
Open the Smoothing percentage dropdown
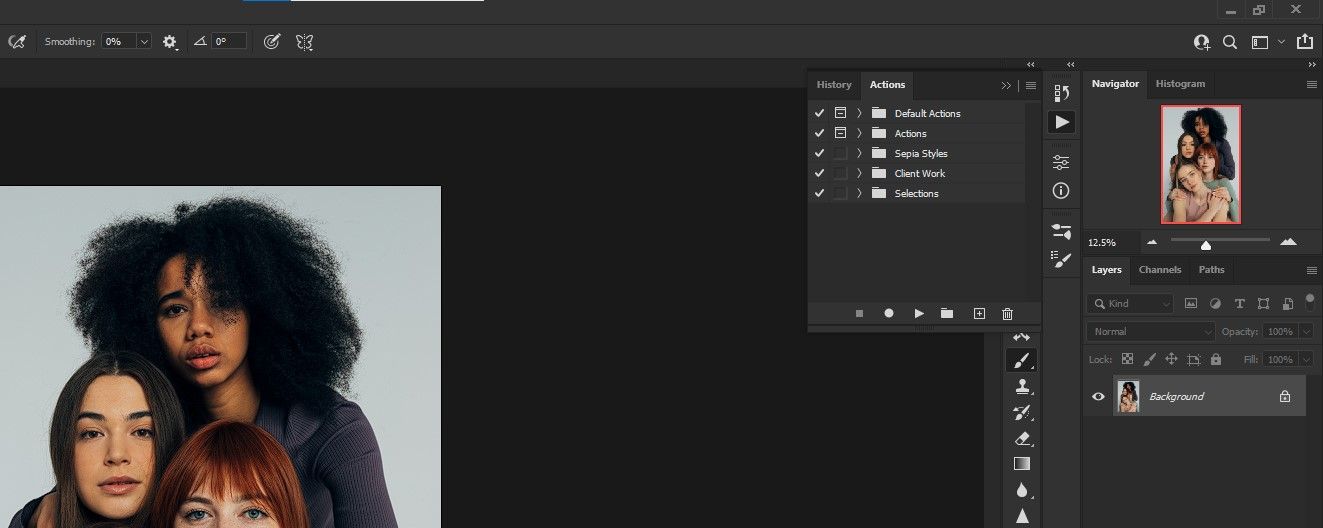[144, 42]
